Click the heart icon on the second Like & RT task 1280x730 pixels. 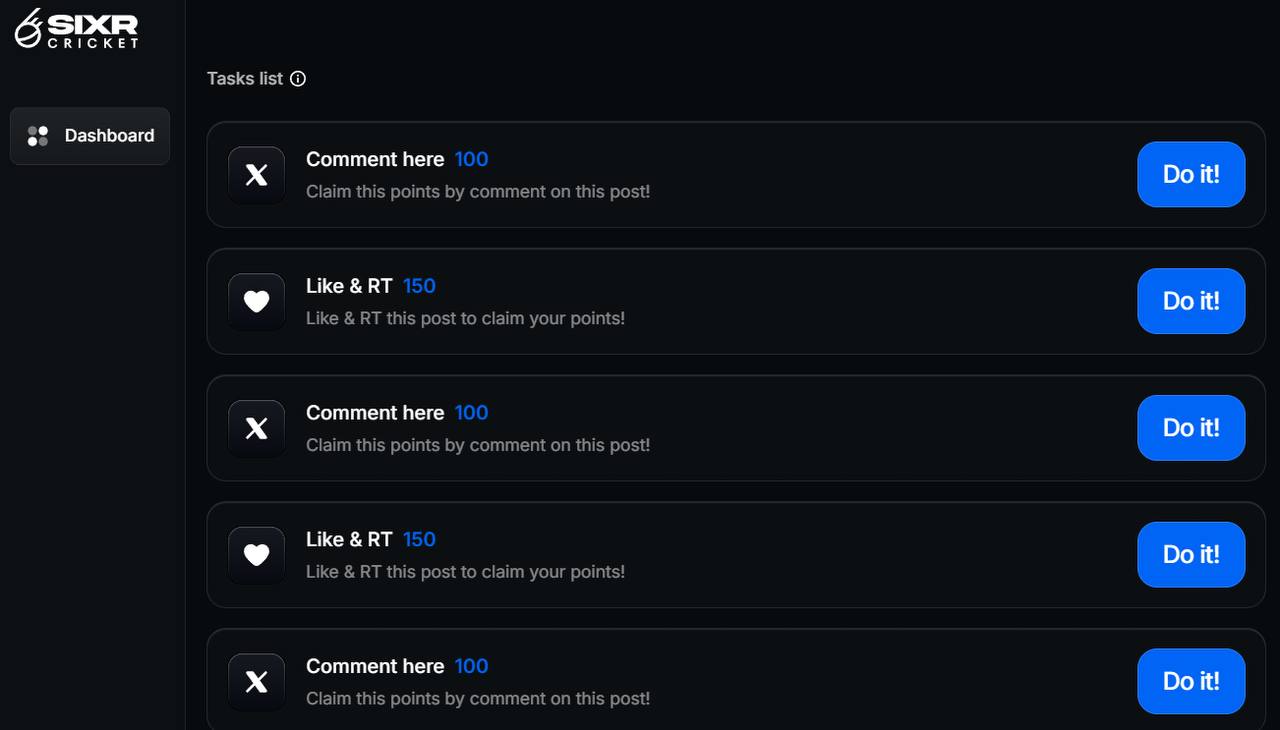tap(257, 555)
